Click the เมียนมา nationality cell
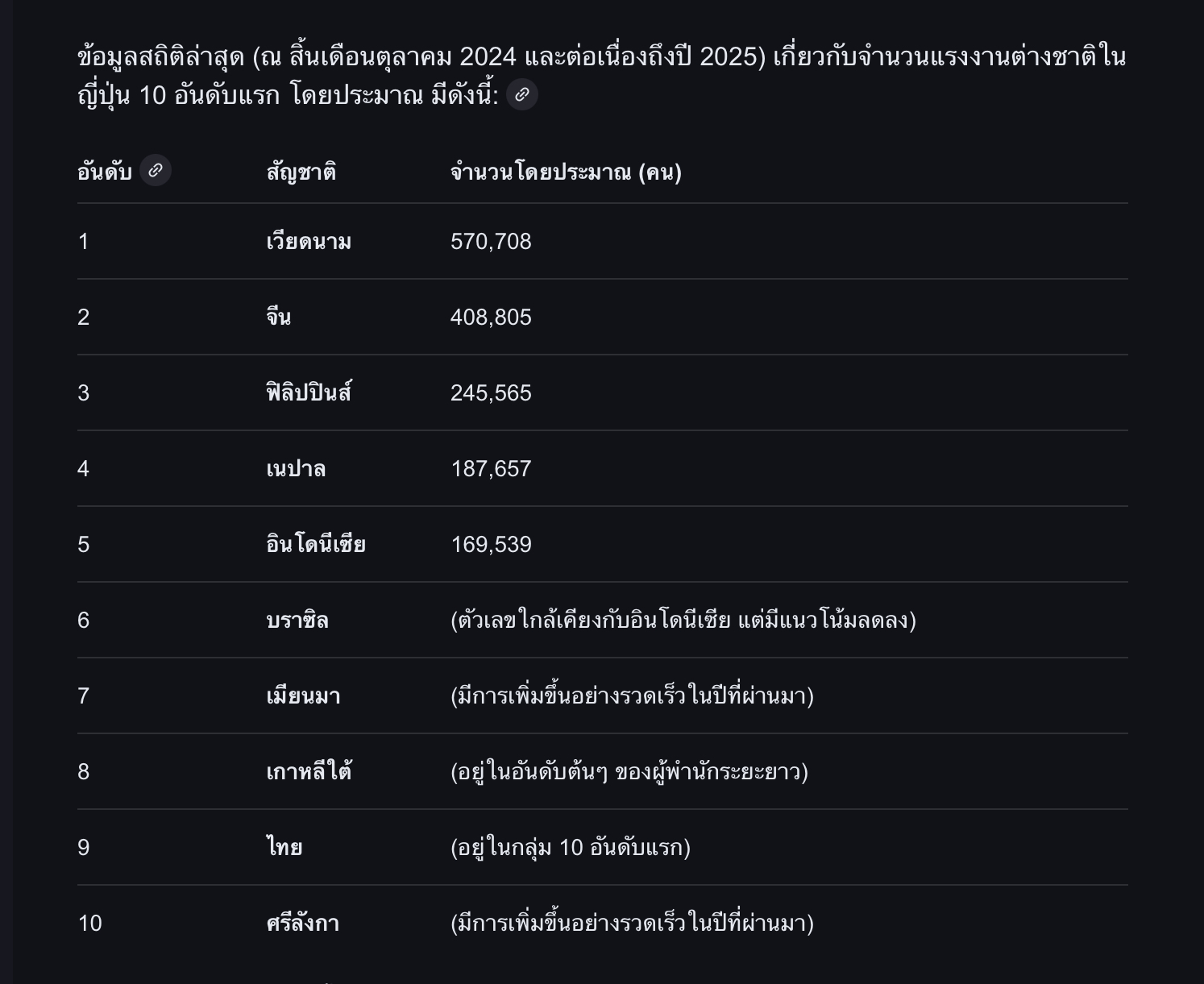The width and height of the screenshot is (1204, 984). pos(303,696)
